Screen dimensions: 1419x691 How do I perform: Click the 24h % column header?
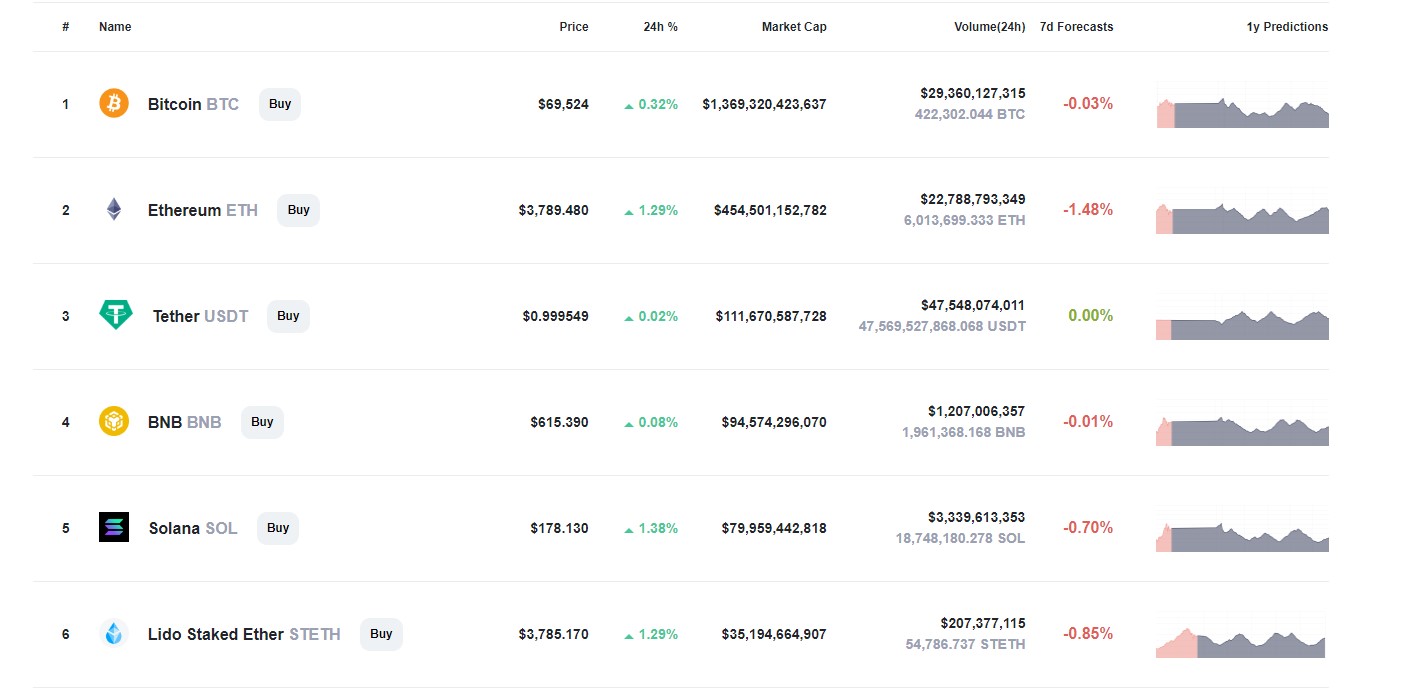(x=659, y=27)
